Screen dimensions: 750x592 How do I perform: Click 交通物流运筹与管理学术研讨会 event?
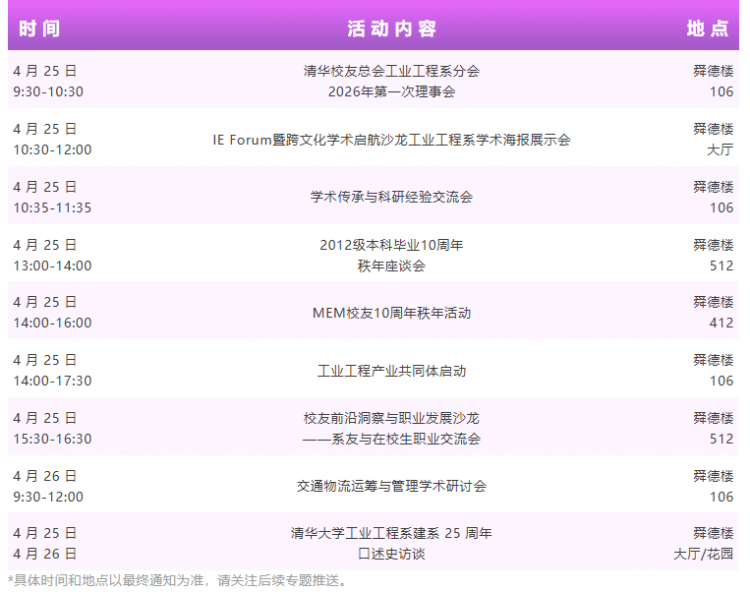(392, 486)
